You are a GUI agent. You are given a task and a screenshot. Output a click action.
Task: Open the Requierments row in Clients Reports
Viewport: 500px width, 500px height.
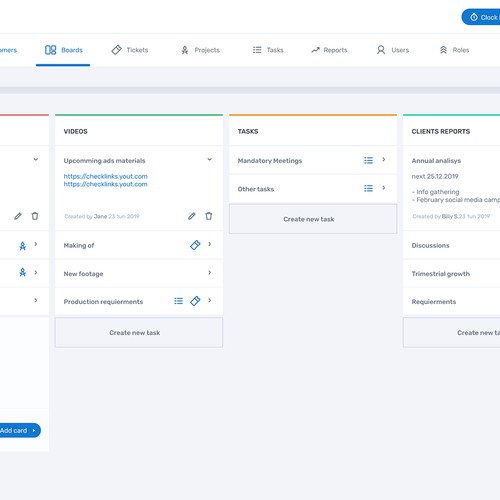coord(452,302)
